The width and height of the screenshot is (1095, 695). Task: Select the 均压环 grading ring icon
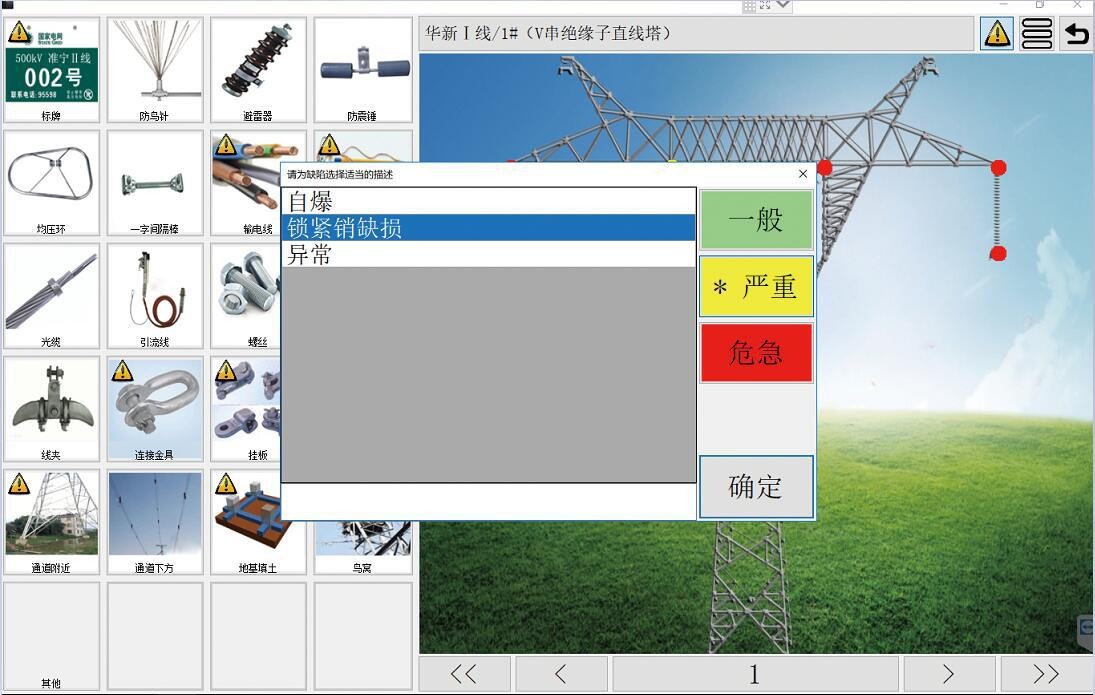[x=51, y=178]
